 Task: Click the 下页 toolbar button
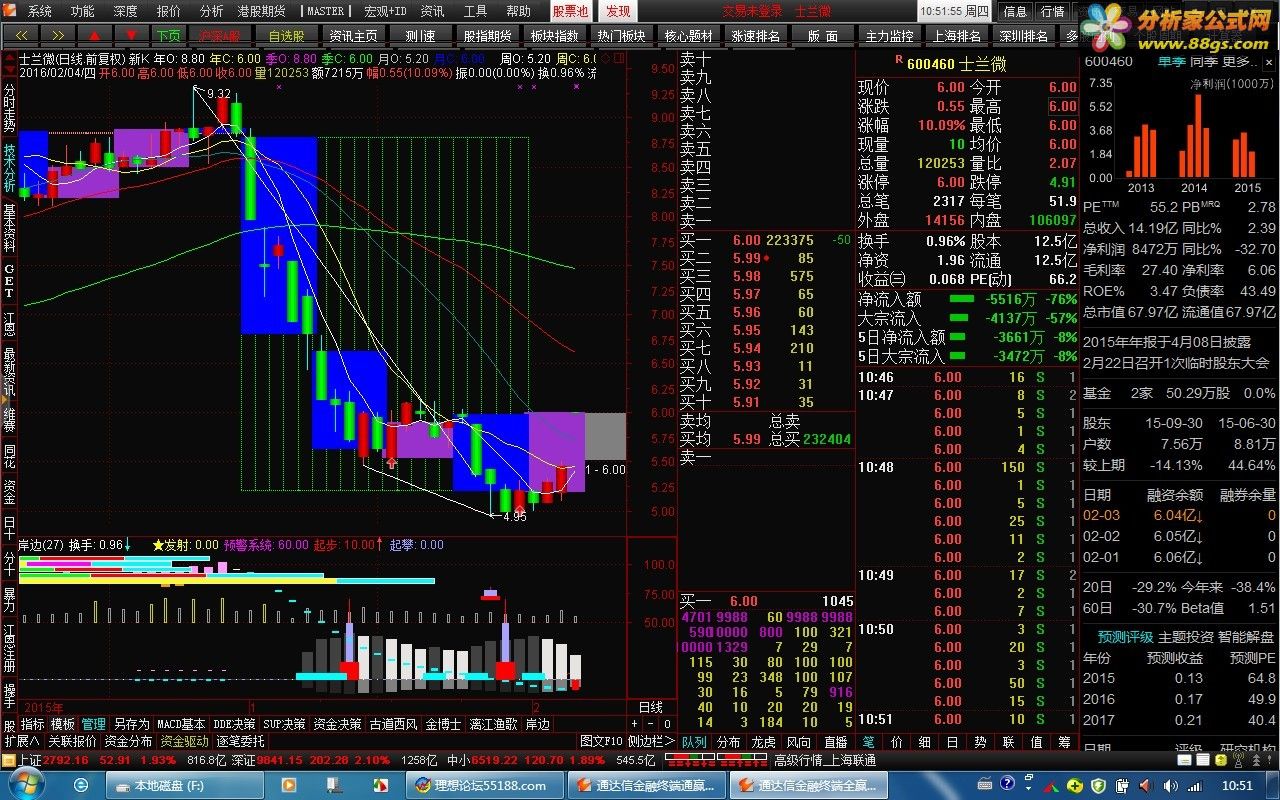[x=168, y=35]
